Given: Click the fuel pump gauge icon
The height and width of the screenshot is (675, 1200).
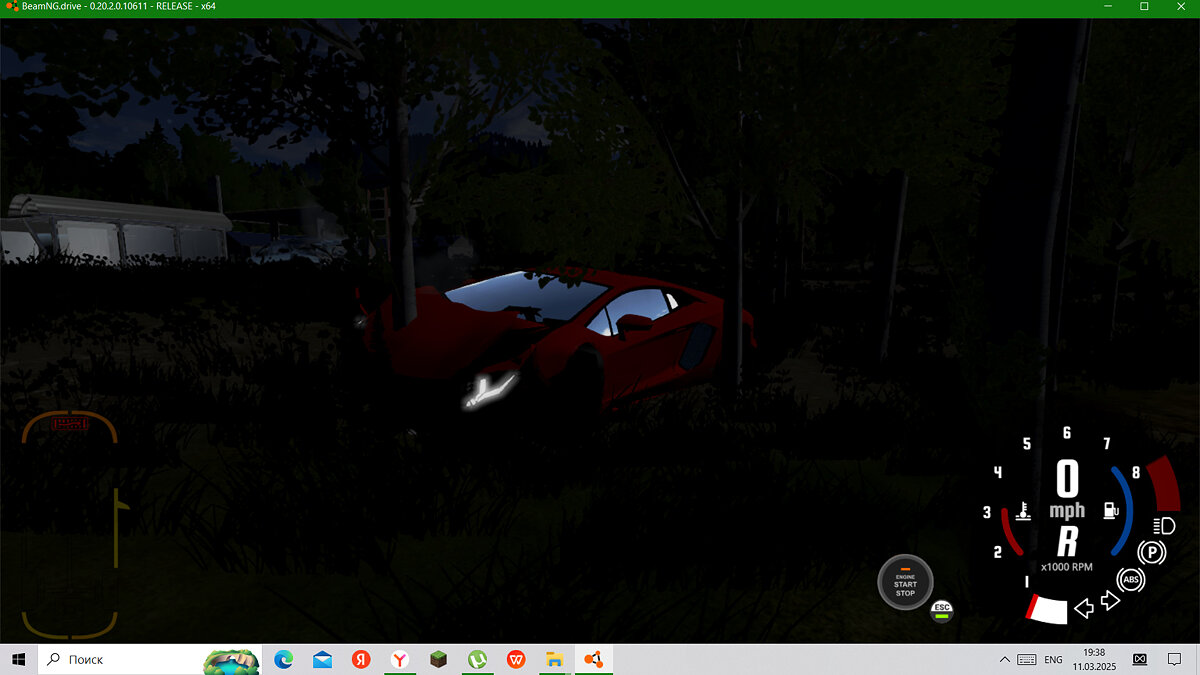Looking at the screenshot, I should pos(1110,510).
